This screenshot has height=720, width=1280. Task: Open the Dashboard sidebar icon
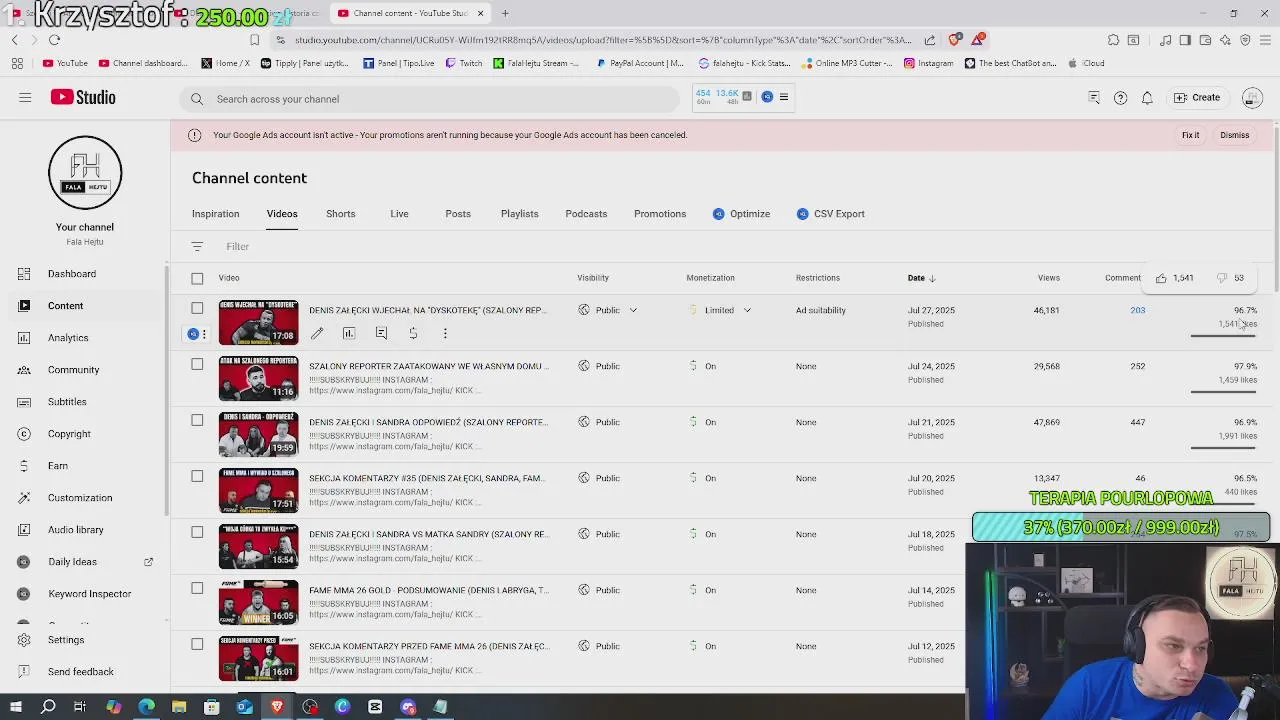click(x=25, y=274)
